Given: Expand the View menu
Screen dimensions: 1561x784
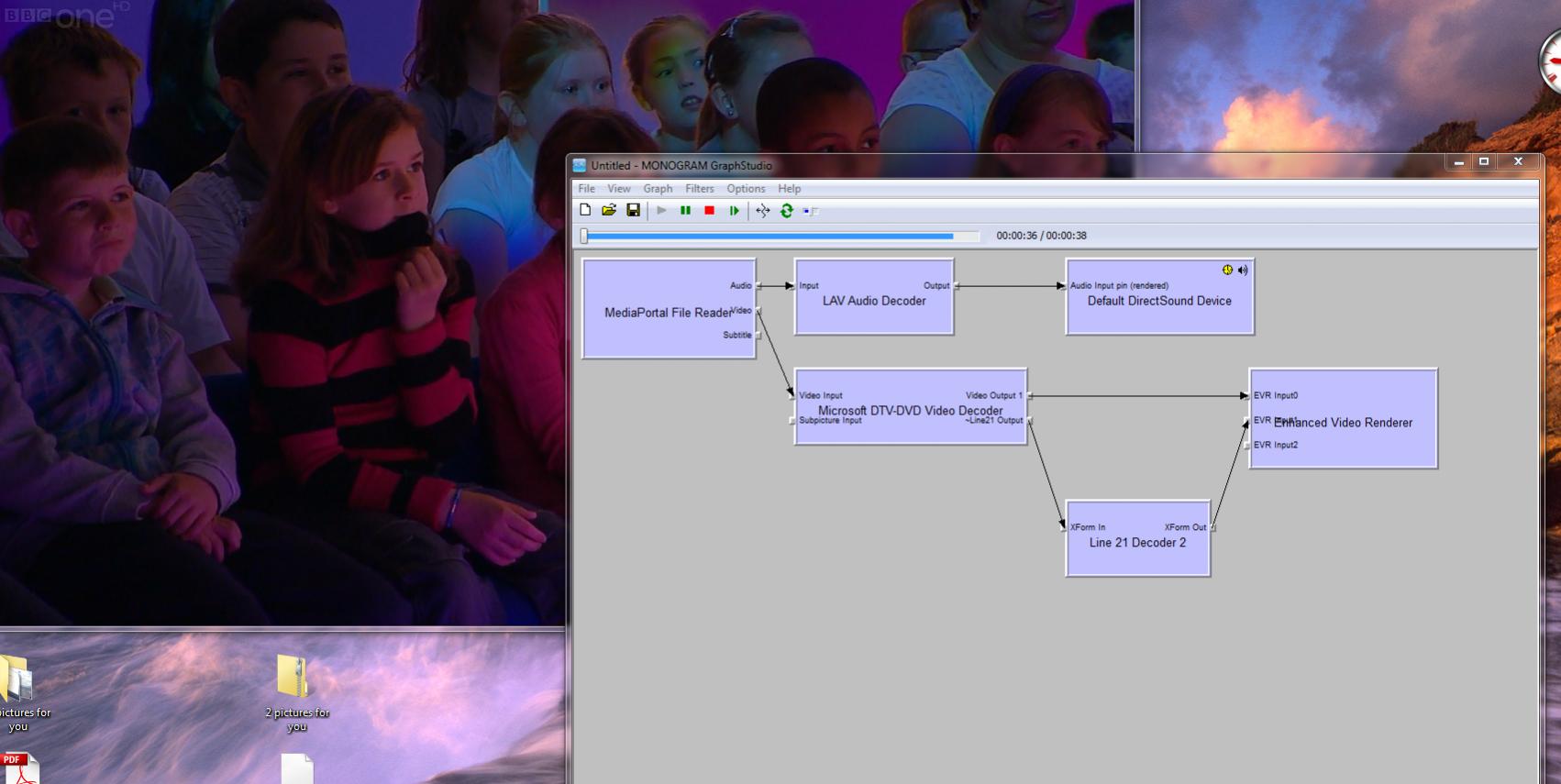Looking at the screenshot, I should pos(619,189).
